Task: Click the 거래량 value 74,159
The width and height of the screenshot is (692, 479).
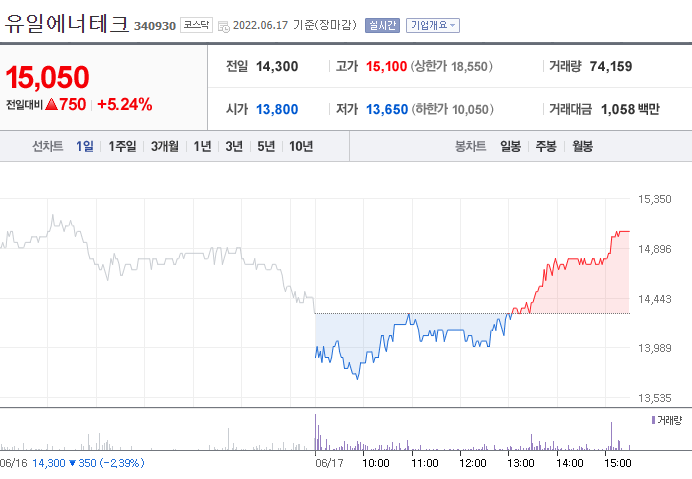Action: [611, 67]
